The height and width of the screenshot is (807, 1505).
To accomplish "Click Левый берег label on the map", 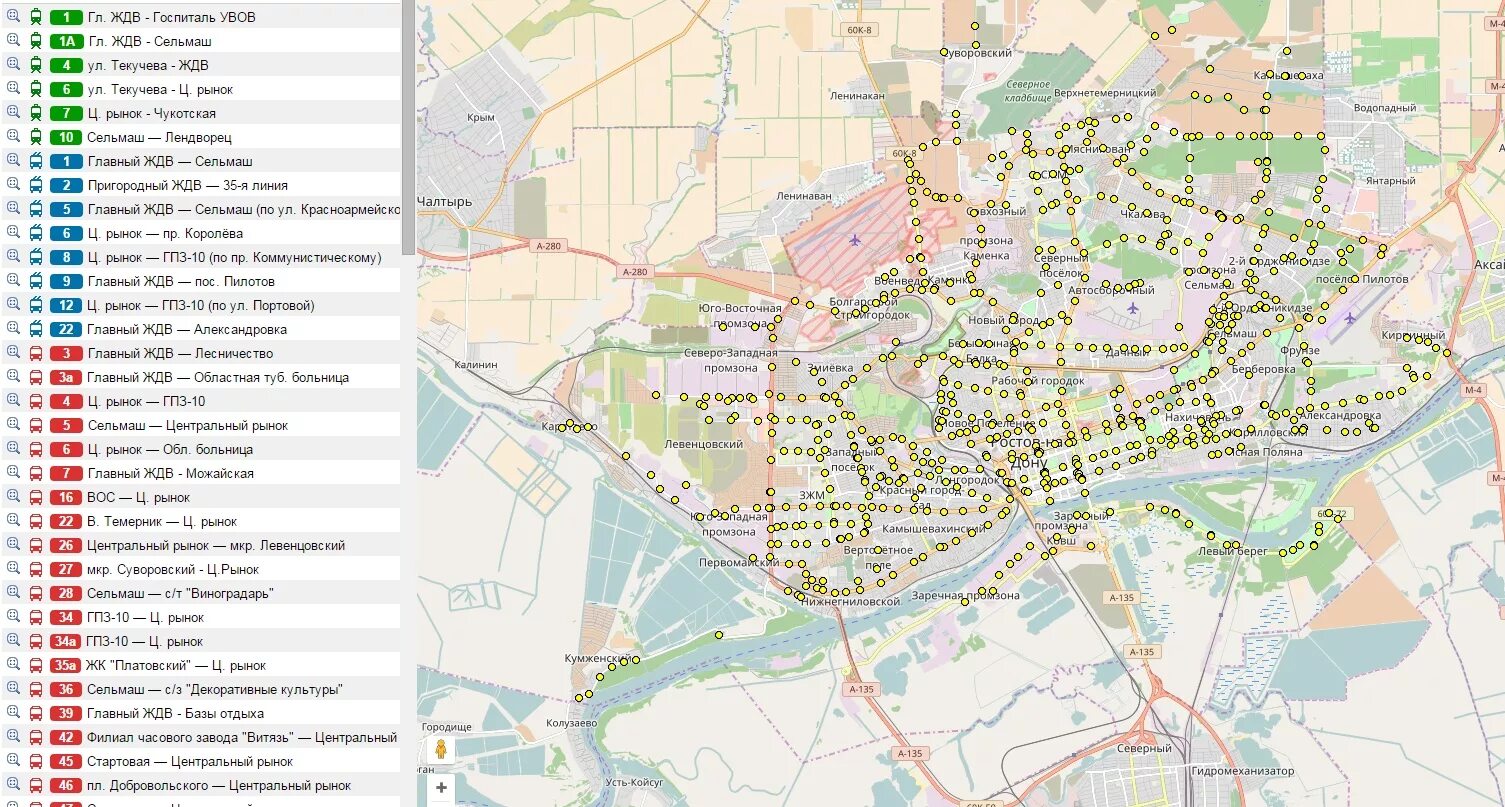I will tap(1233, 551).
